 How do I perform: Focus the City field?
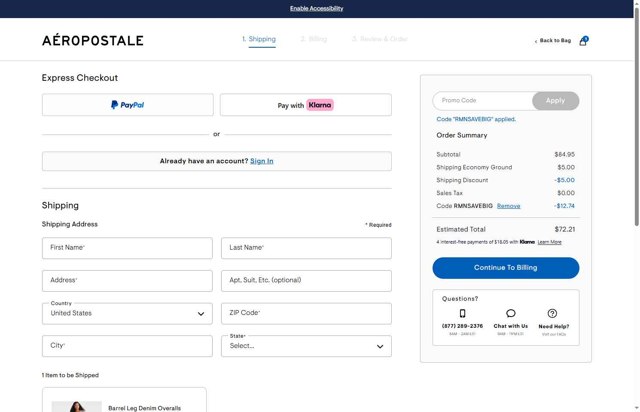coord(127,346)
